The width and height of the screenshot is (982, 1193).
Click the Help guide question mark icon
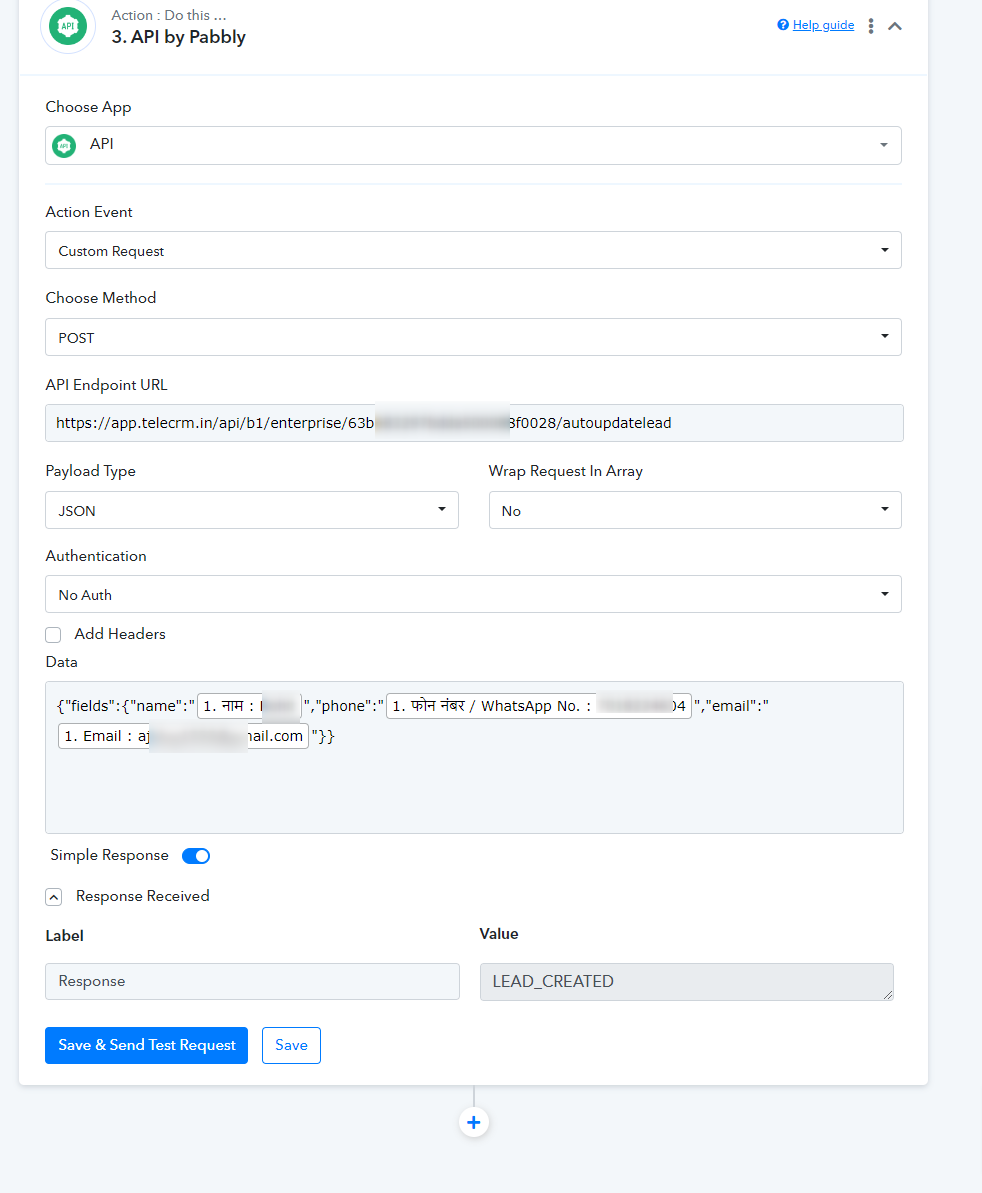(783, 25)
